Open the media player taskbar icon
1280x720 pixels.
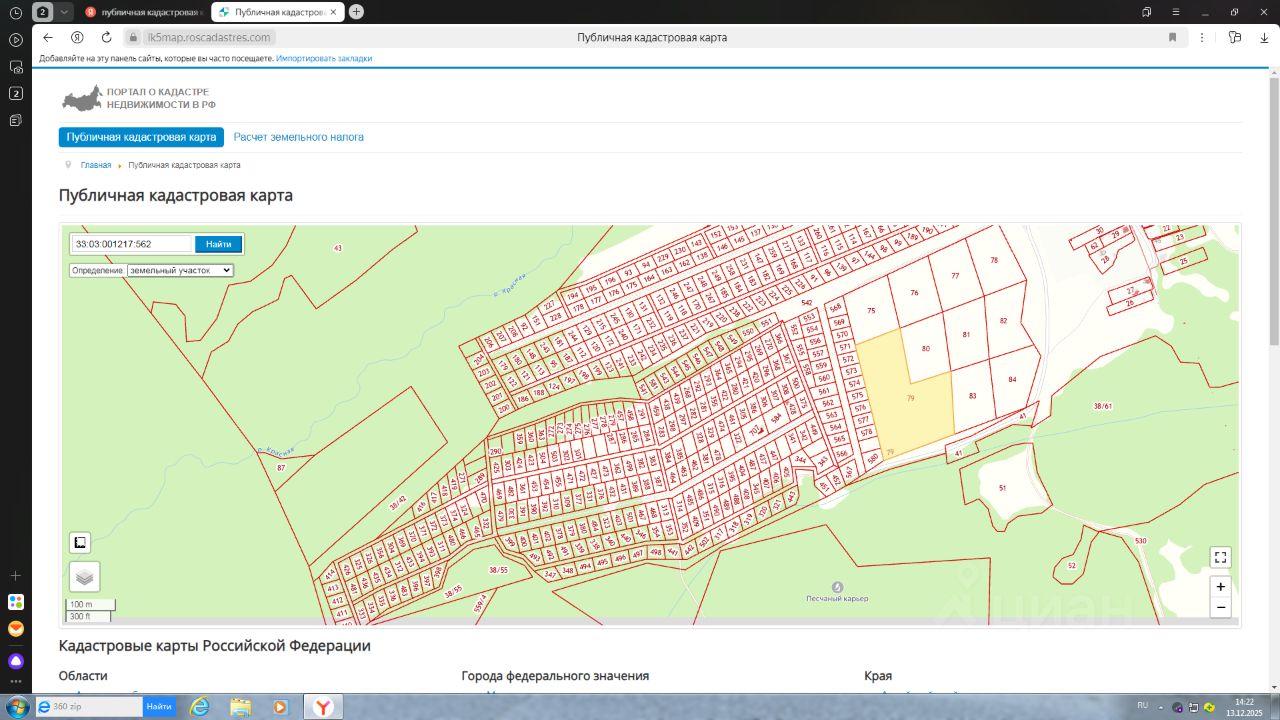pyautogui.click(x=281, y=706)
